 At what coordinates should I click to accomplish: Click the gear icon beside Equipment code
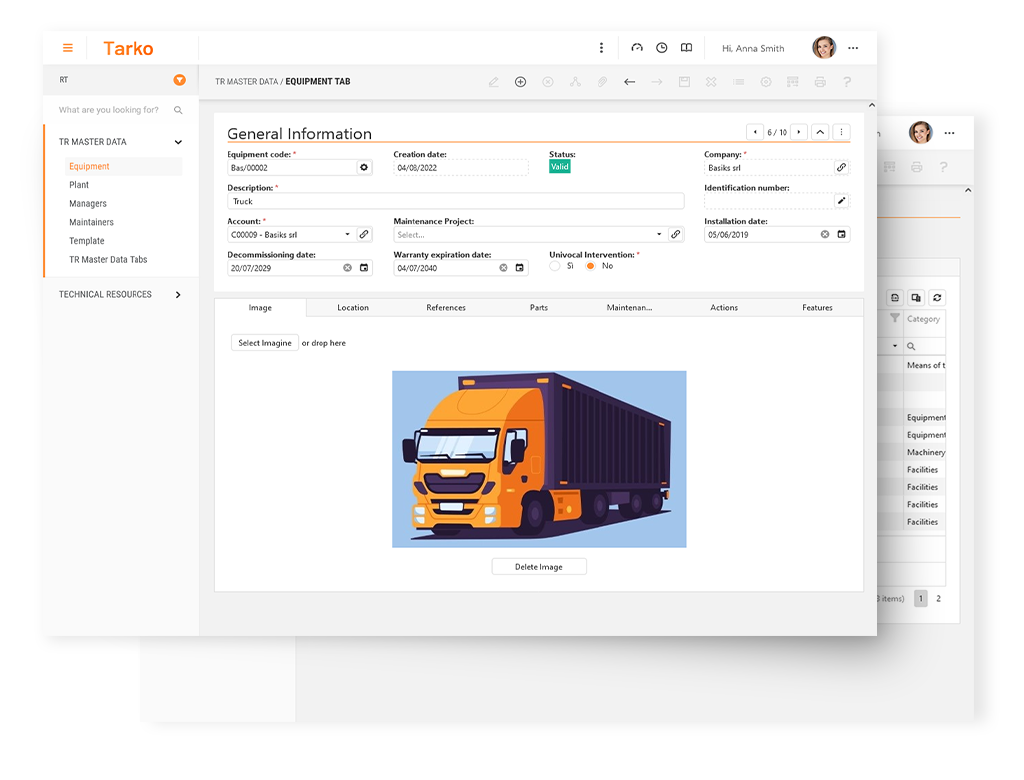pos(364,168)
